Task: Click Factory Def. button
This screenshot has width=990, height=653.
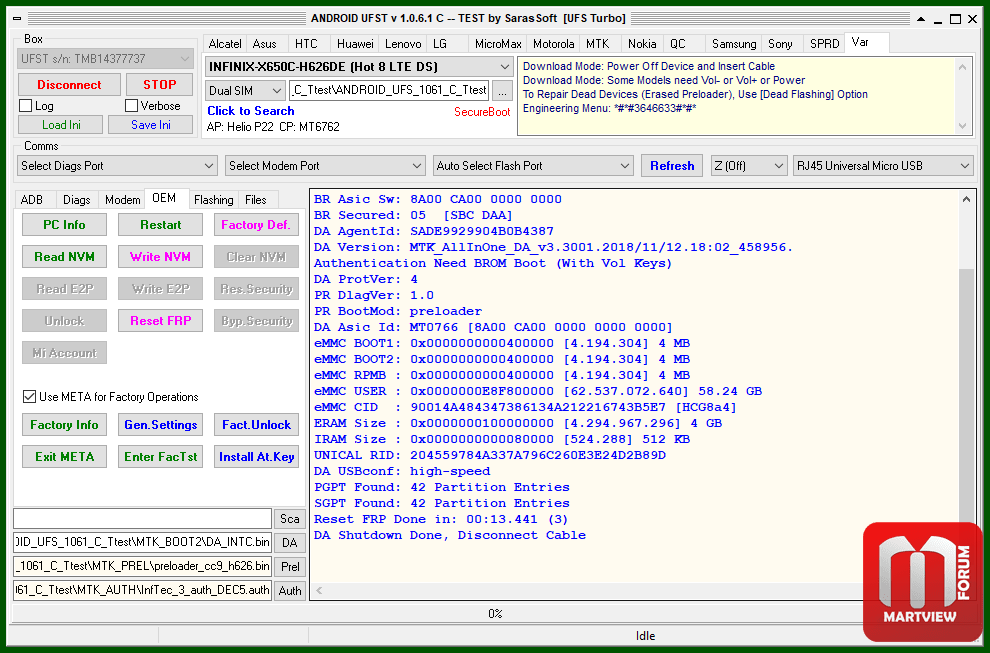Action: click(256, 225)
